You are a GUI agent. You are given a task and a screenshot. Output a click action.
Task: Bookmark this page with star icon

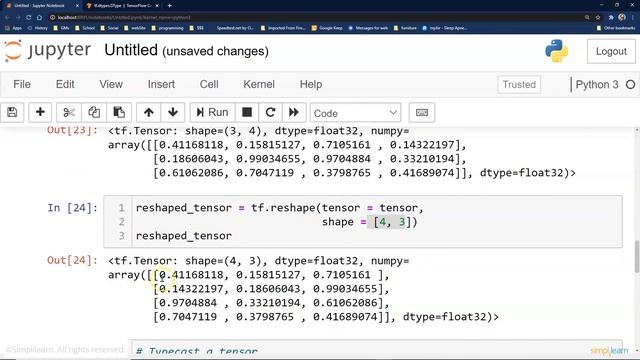(x=598, y=18)
